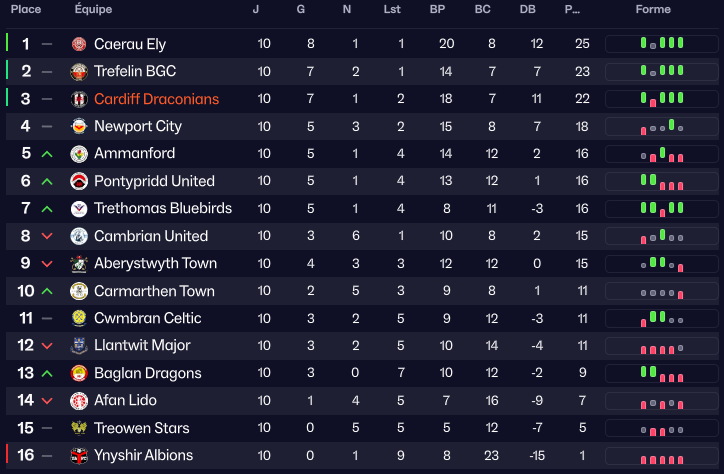Click the Ammanford team badge

click(79, 154)
